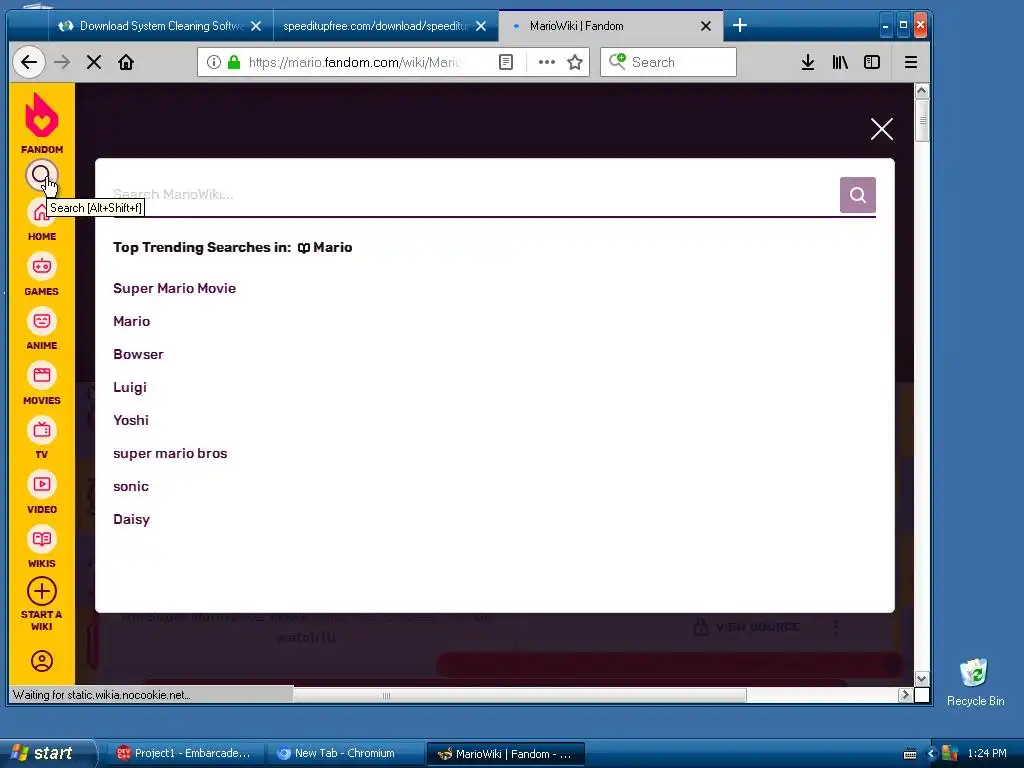This screenshot has height=768, width=1024.
Task: Select trending search super mario bros
Action: pos(170,453)
